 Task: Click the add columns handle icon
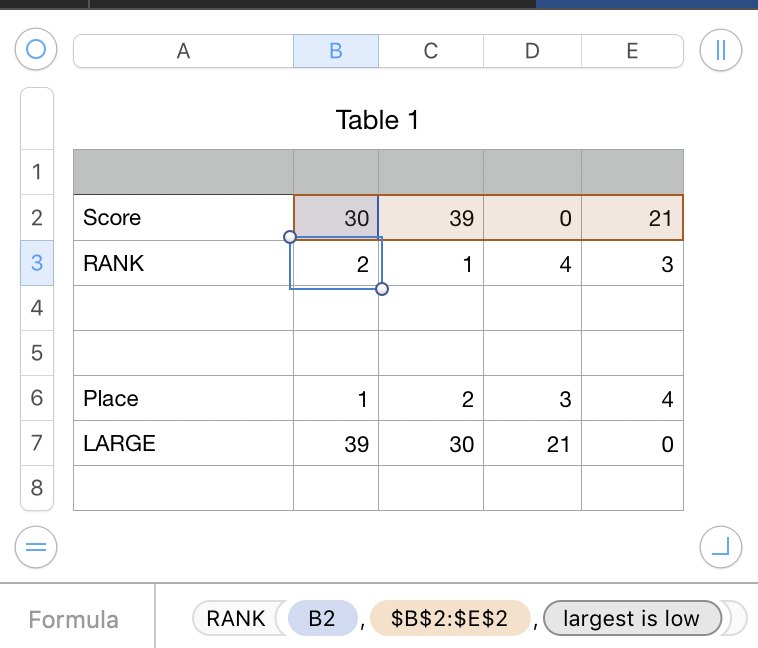tap(720, 50)
